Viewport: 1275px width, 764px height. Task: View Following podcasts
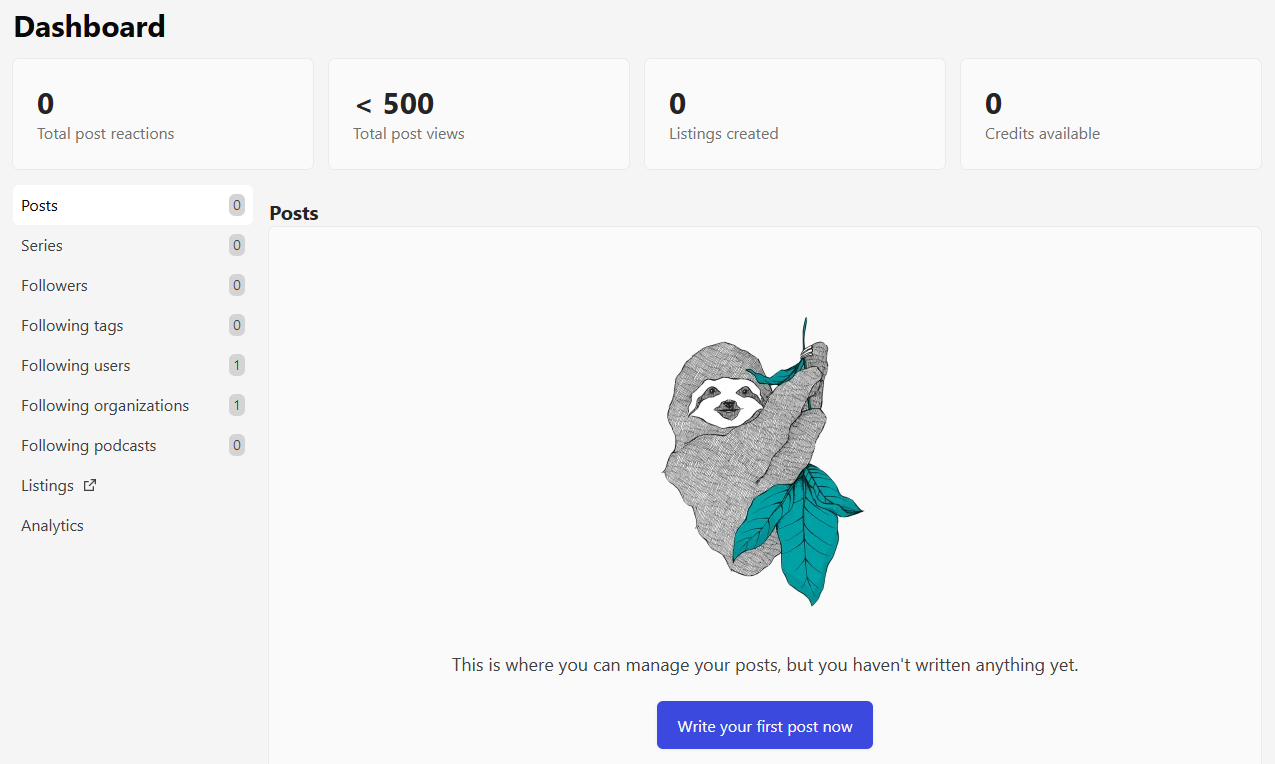[89, 445]
